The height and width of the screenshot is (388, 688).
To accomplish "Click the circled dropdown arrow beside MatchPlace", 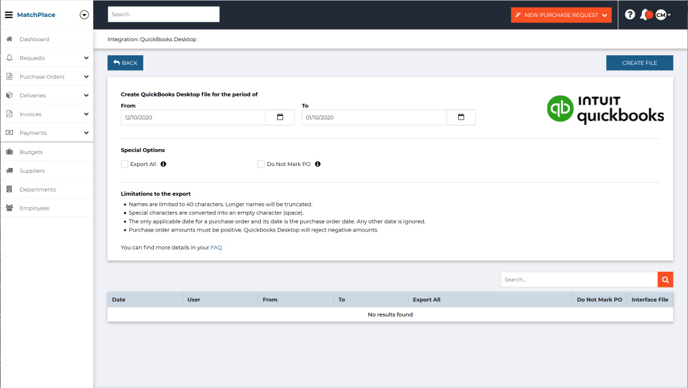I will 84,15.
